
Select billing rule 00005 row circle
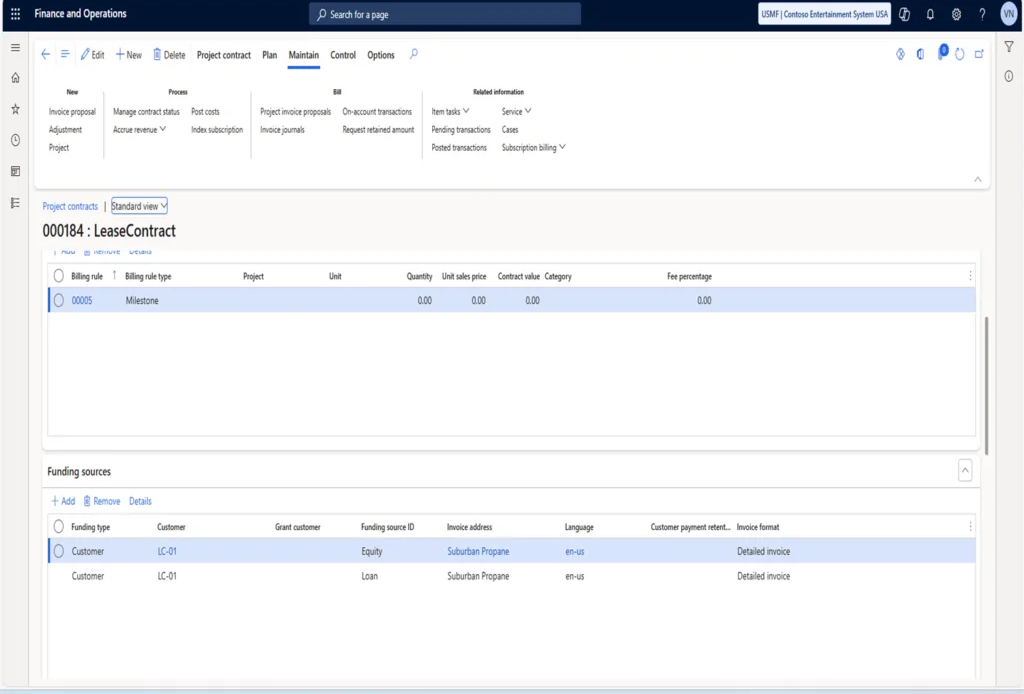tap(59, 300)
